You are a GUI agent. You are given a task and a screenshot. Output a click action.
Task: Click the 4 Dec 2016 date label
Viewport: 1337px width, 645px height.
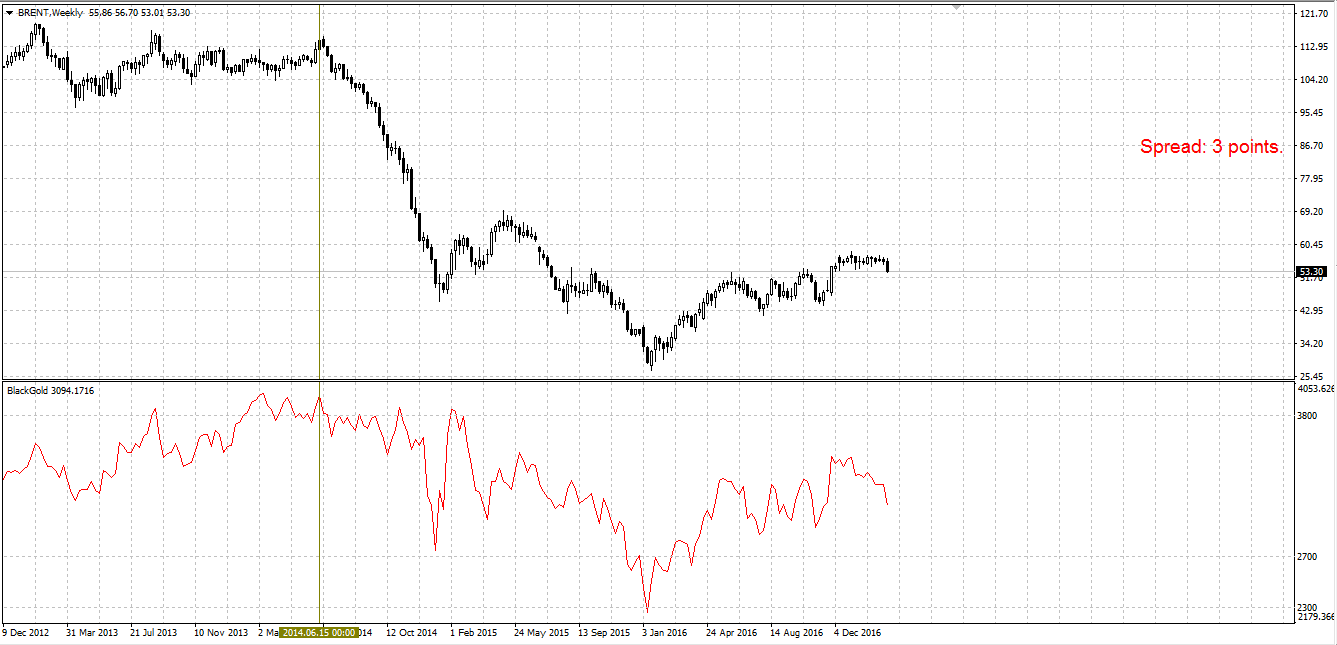pyautogui.click(x=858, y=633)
